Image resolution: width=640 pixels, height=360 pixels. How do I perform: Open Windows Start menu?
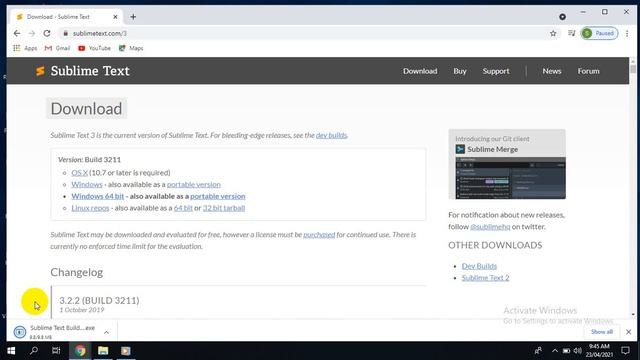(x=11, y=351)
